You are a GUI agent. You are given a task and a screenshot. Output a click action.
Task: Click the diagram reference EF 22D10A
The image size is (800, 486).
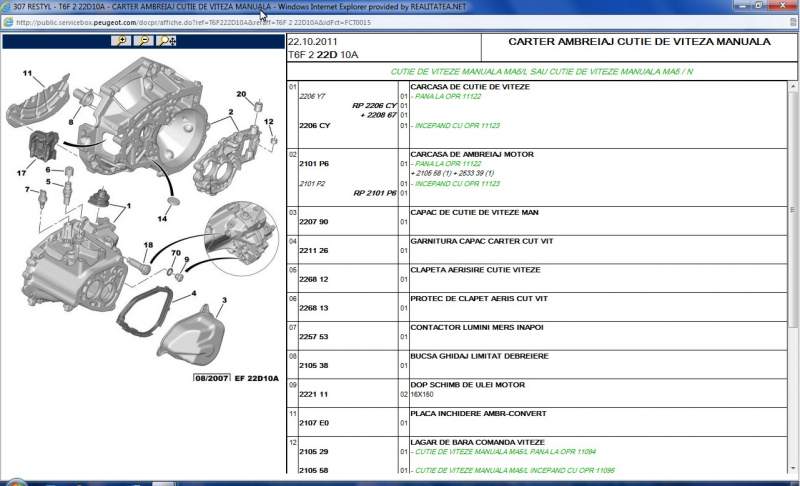[257, 378]
